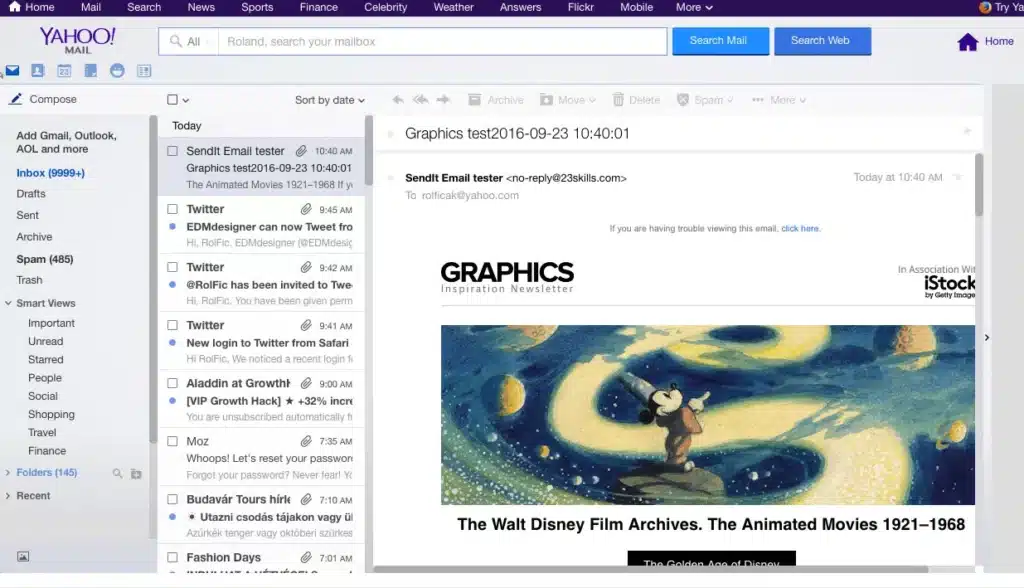Open the Contacts panel icon
Screen dimensions: 1024x588
37,70
